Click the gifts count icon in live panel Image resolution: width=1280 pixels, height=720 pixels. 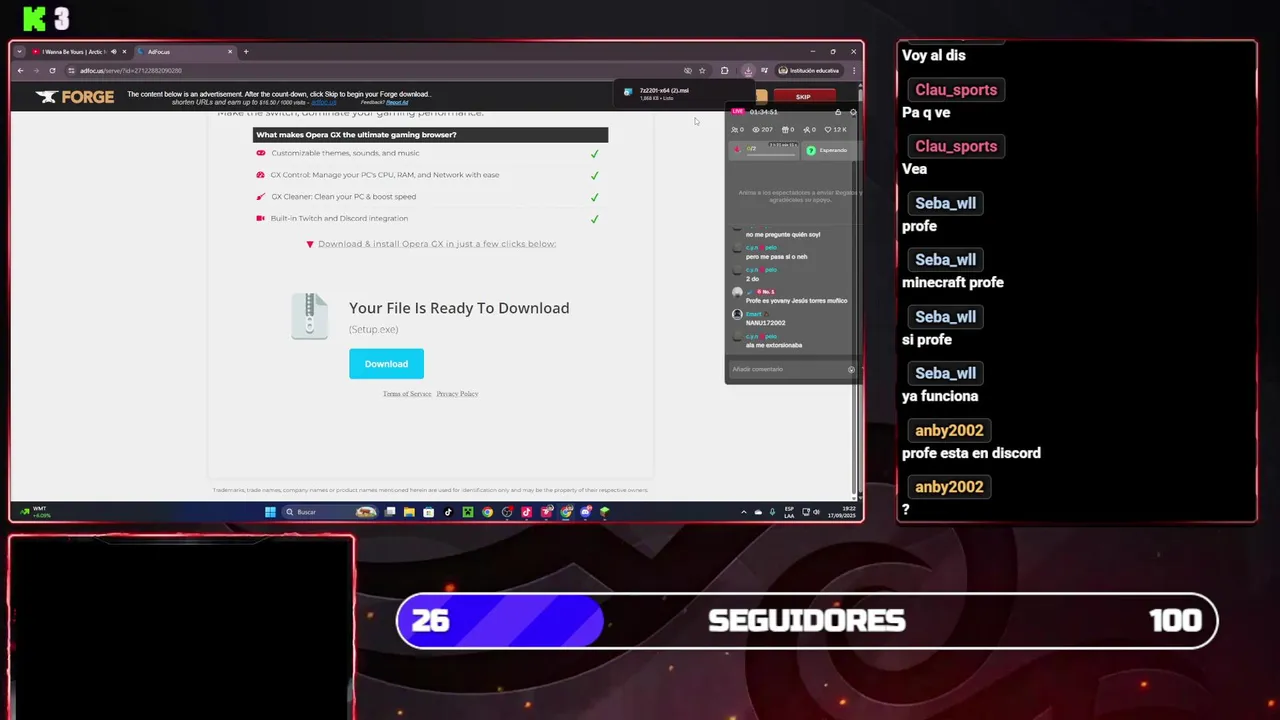(x=785, y=130)
